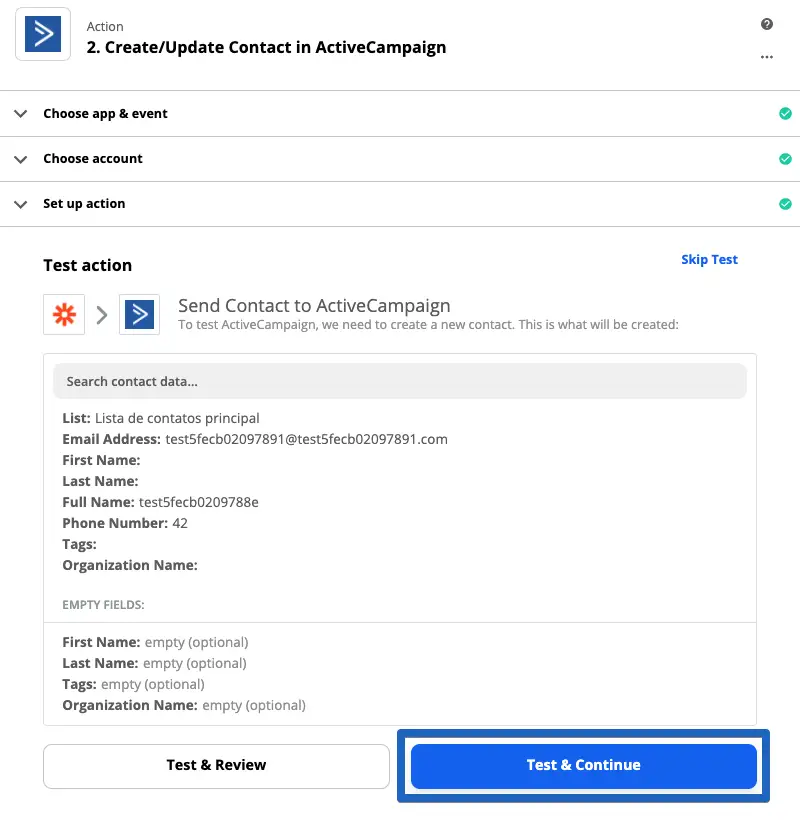Expand the Choose account section chevron

(20, 159)
